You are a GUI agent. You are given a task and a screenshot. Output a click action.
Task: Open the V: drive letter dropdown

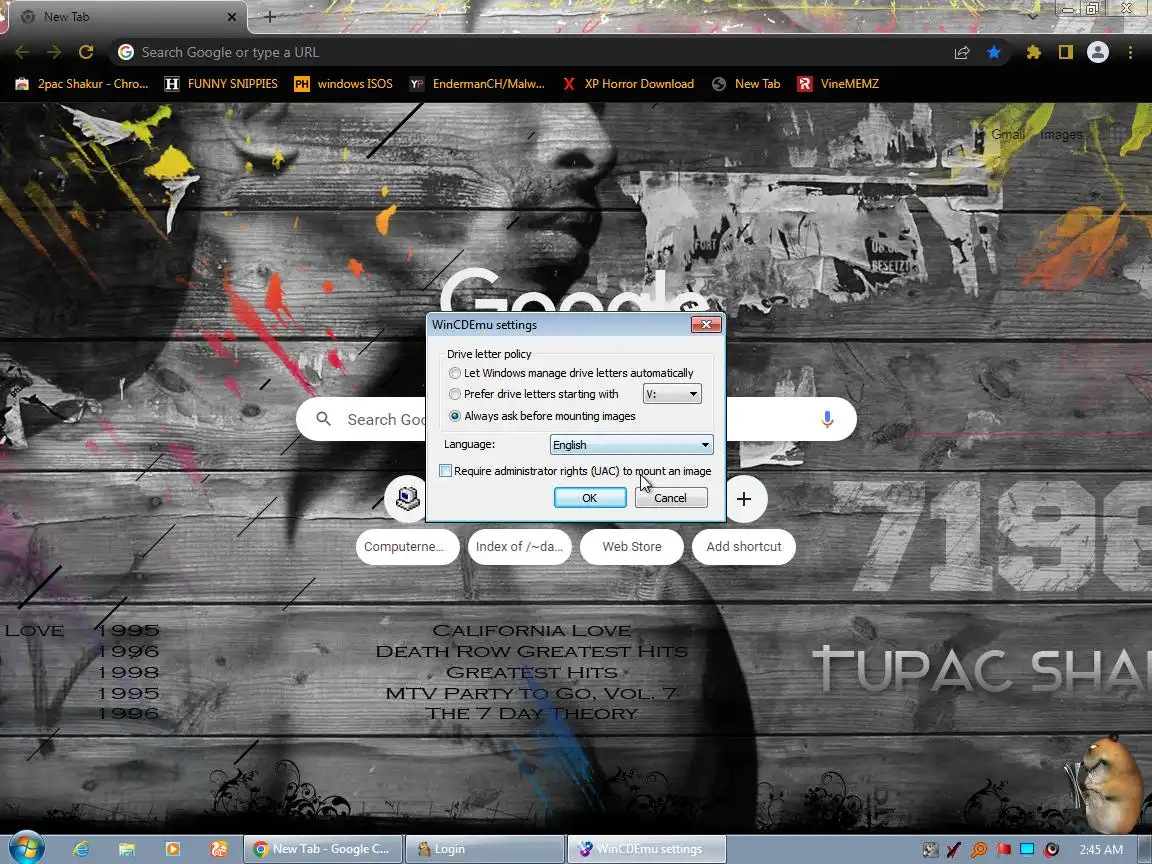point(672,394)
